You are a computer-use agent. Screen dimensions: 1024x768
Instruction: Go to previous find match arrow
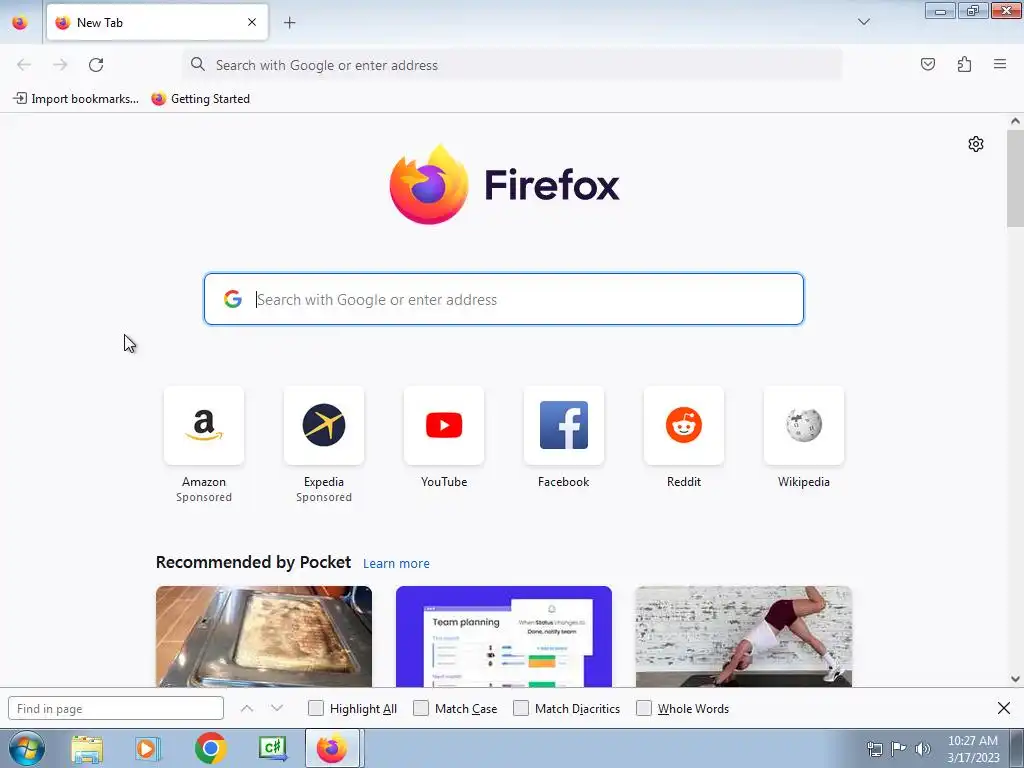(247, 709)
